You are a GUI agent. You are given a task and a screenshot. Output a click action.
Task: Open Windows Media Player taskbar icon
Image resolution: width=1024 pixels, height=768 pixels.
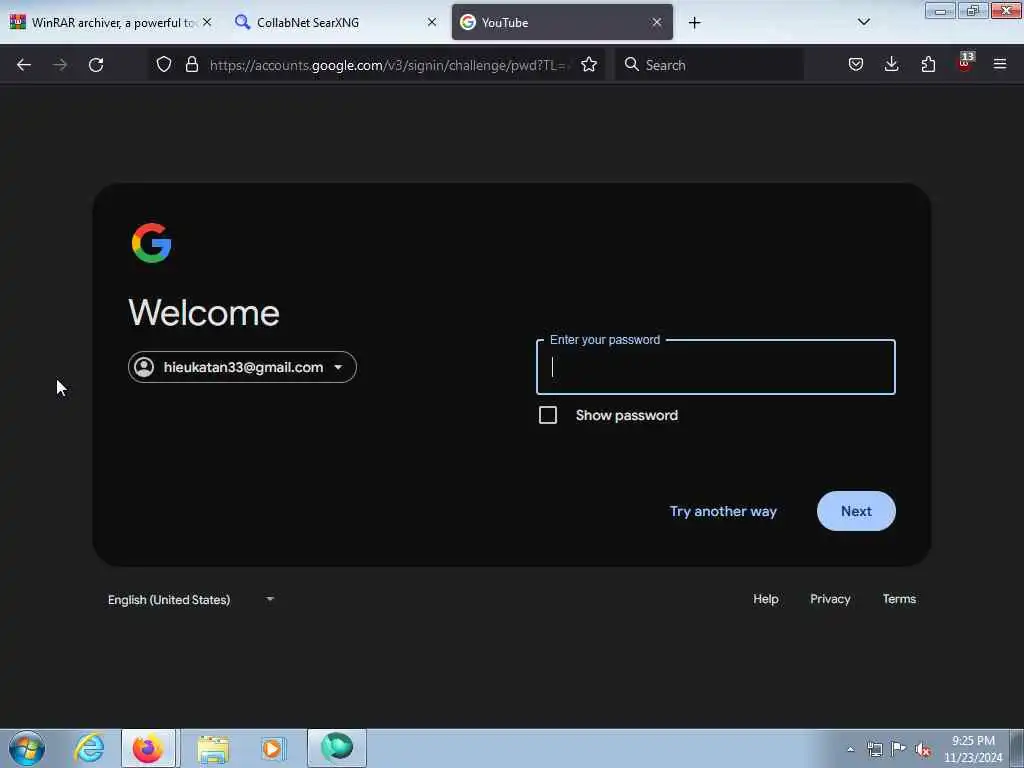(273, 748)
